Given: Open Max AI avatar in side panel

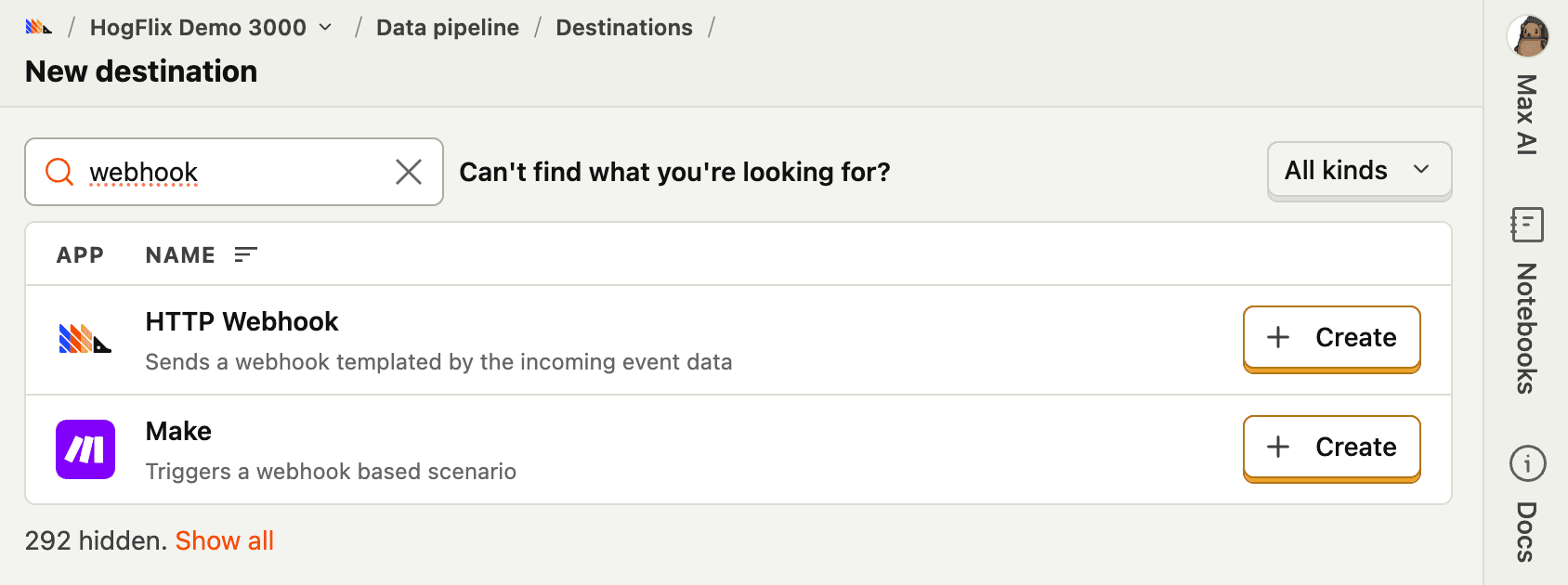Looking at the screenshot, I should coord(1528,37).
